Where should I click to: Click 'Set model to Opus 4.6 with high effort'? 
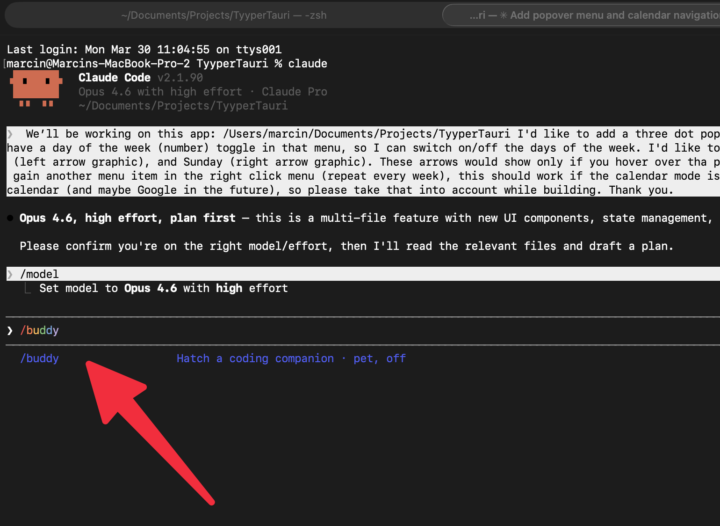(x=163, y=288)
